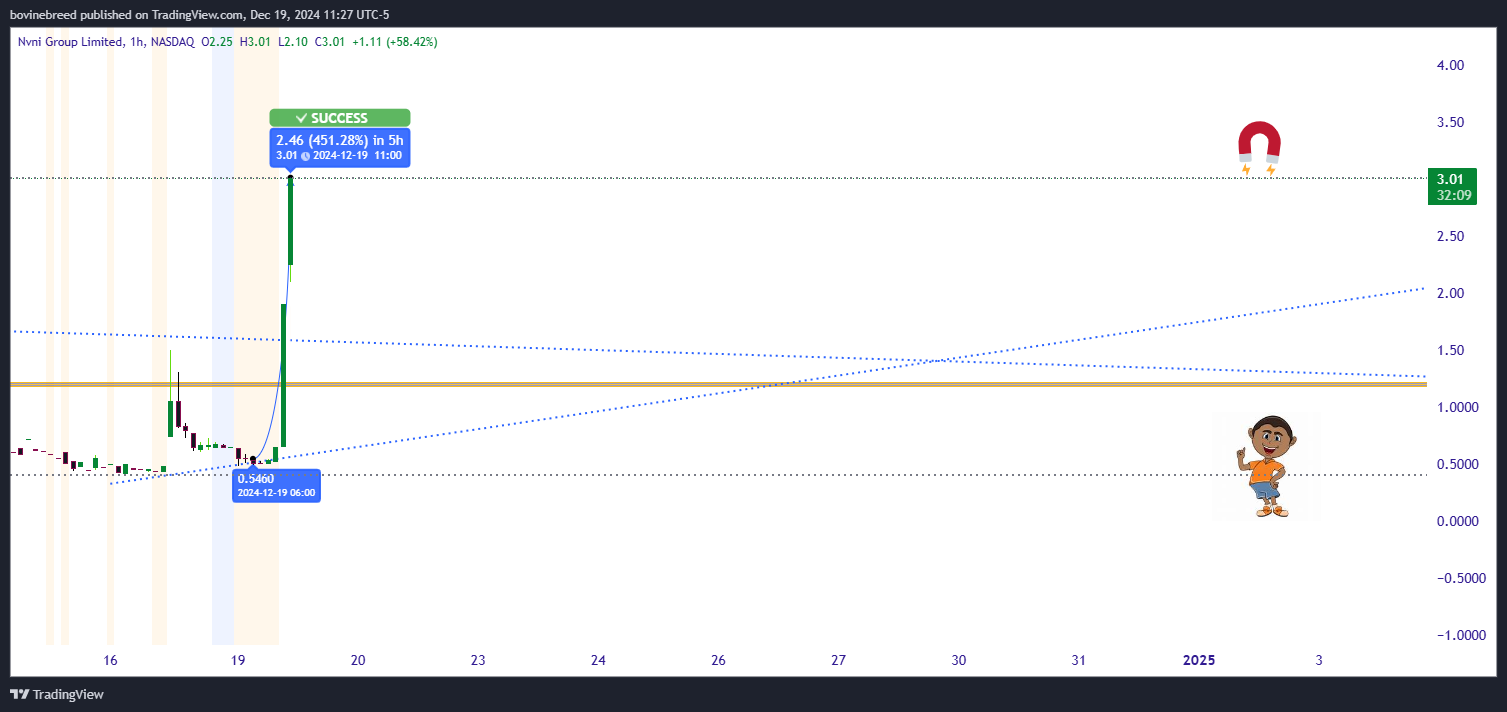Click the 0.5460 price start label
This screenshot has height=712, width=1507.
[x=277, y=485]
